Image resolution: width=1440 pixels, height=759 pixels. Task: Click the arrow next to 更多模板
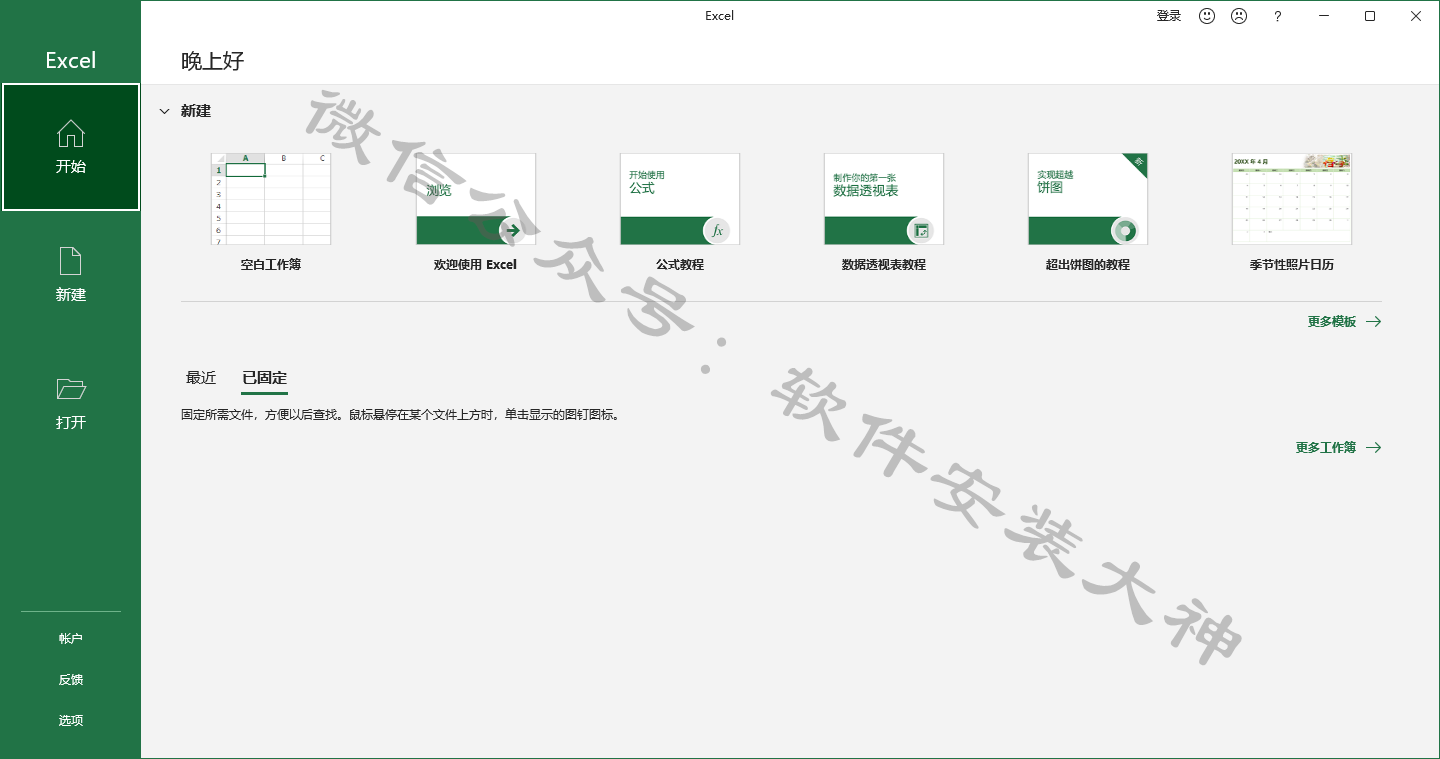pos(1373,322)
